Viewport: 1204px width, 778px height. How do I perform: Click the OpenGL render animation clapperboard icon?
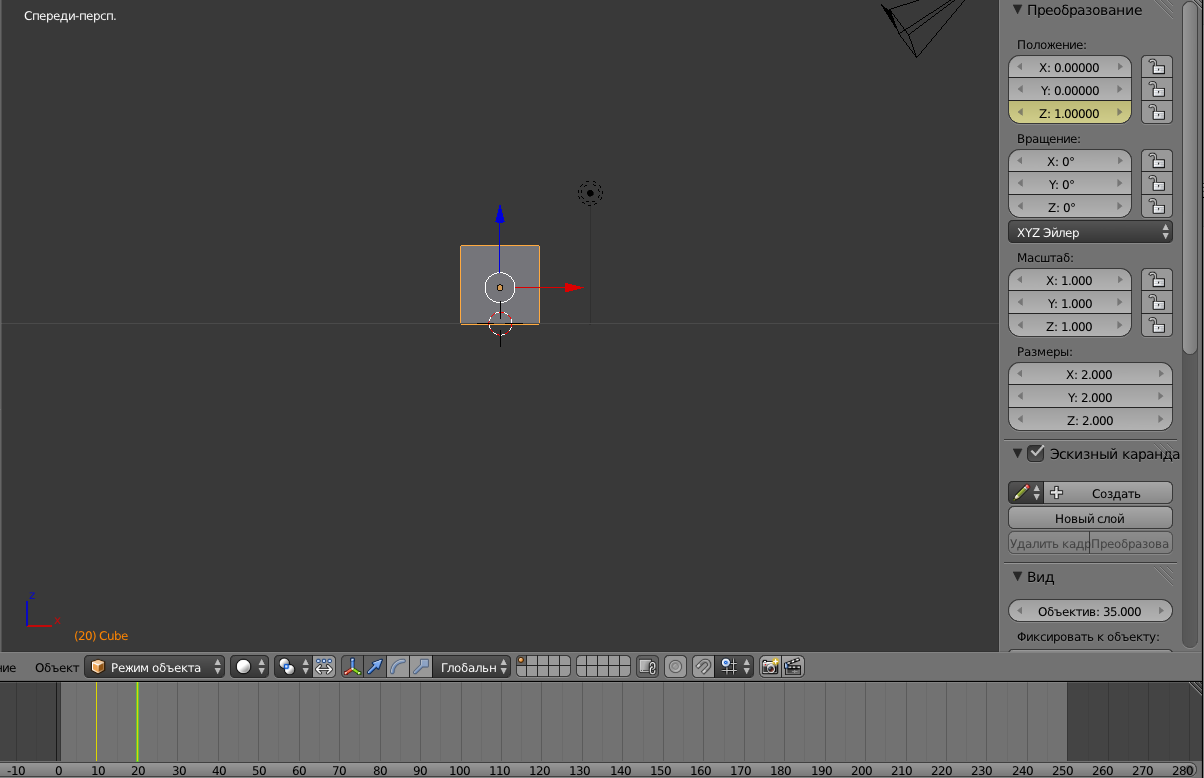pos(792,666)
